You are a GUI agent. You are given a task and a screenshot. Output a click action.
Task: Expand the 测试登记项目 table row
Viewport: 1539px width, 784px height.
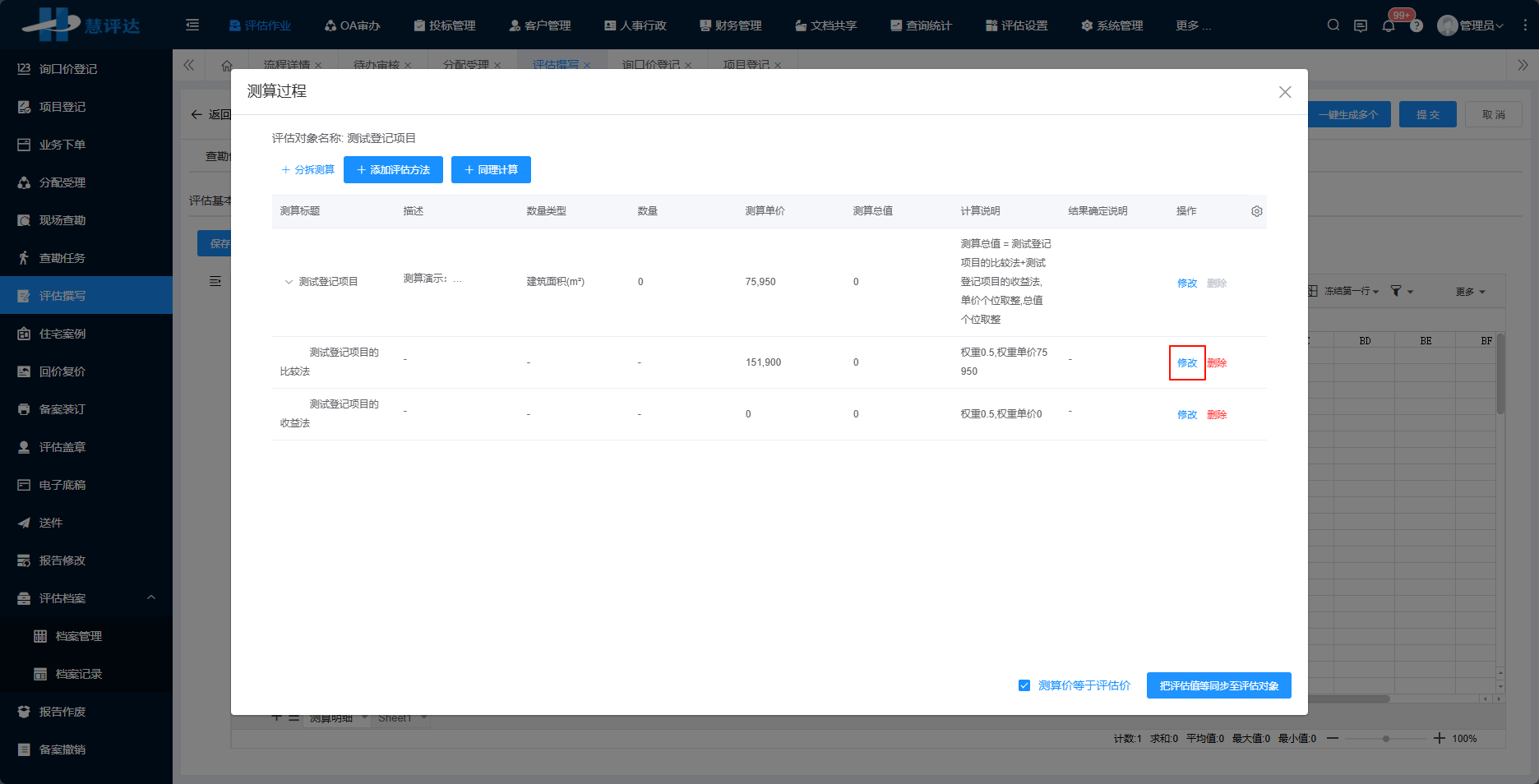[289, 281]
